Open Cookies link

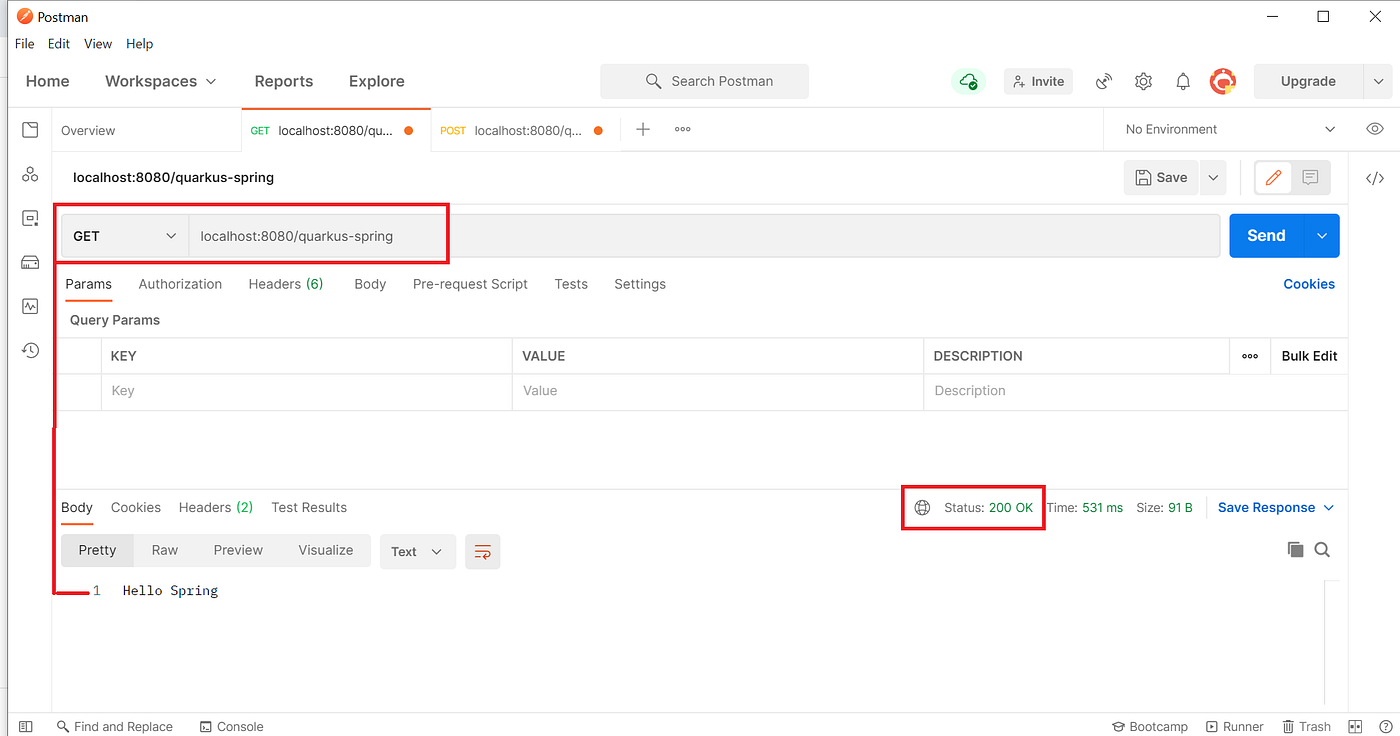(x=1309, y=284)
